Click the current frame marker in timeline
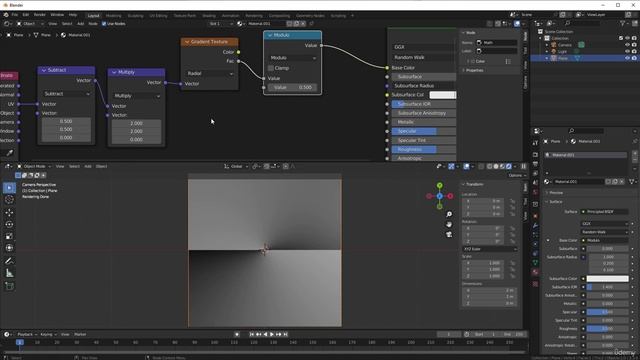 click(x=20, y=342)
